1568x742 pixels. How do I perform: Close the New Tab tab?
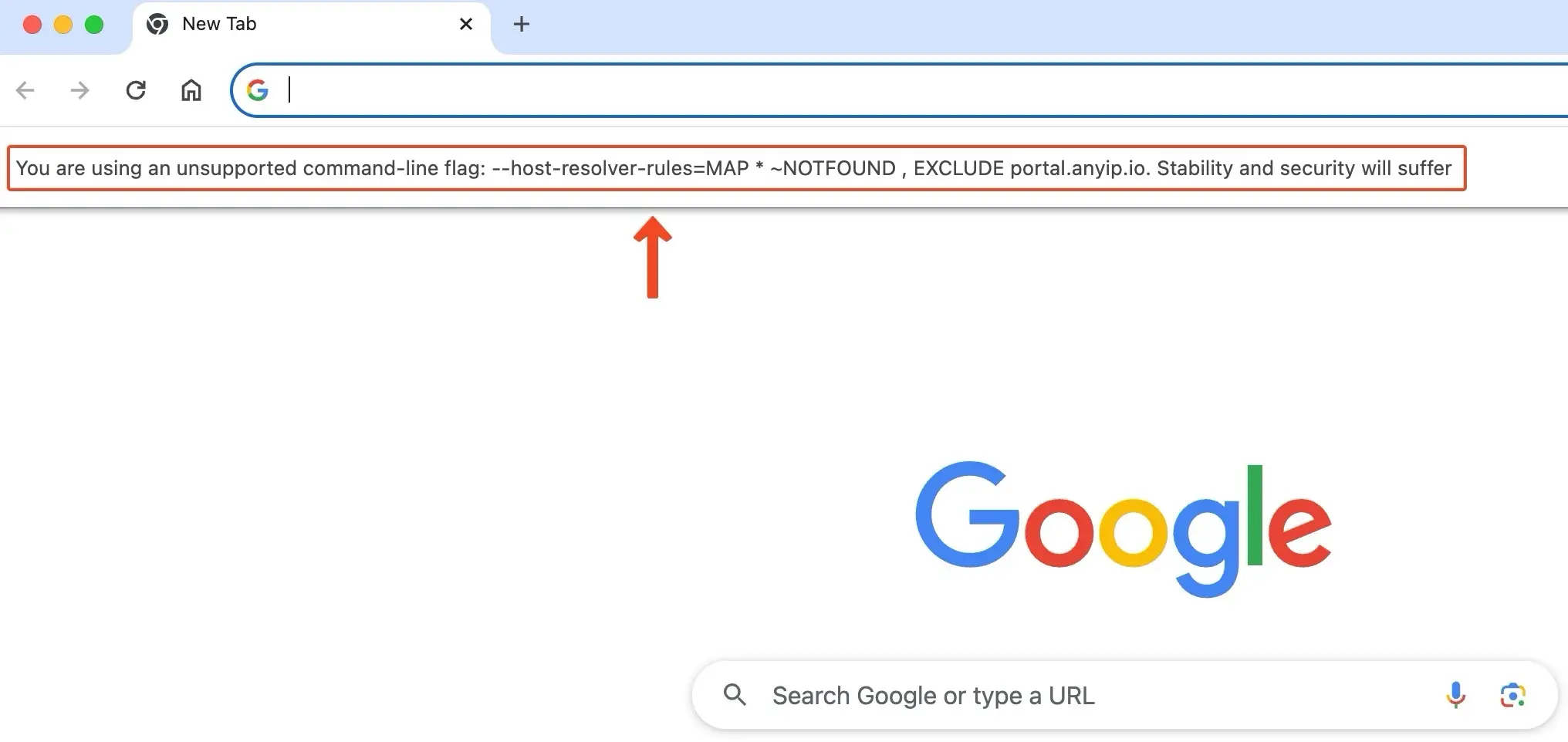click(x=465, y=24)
